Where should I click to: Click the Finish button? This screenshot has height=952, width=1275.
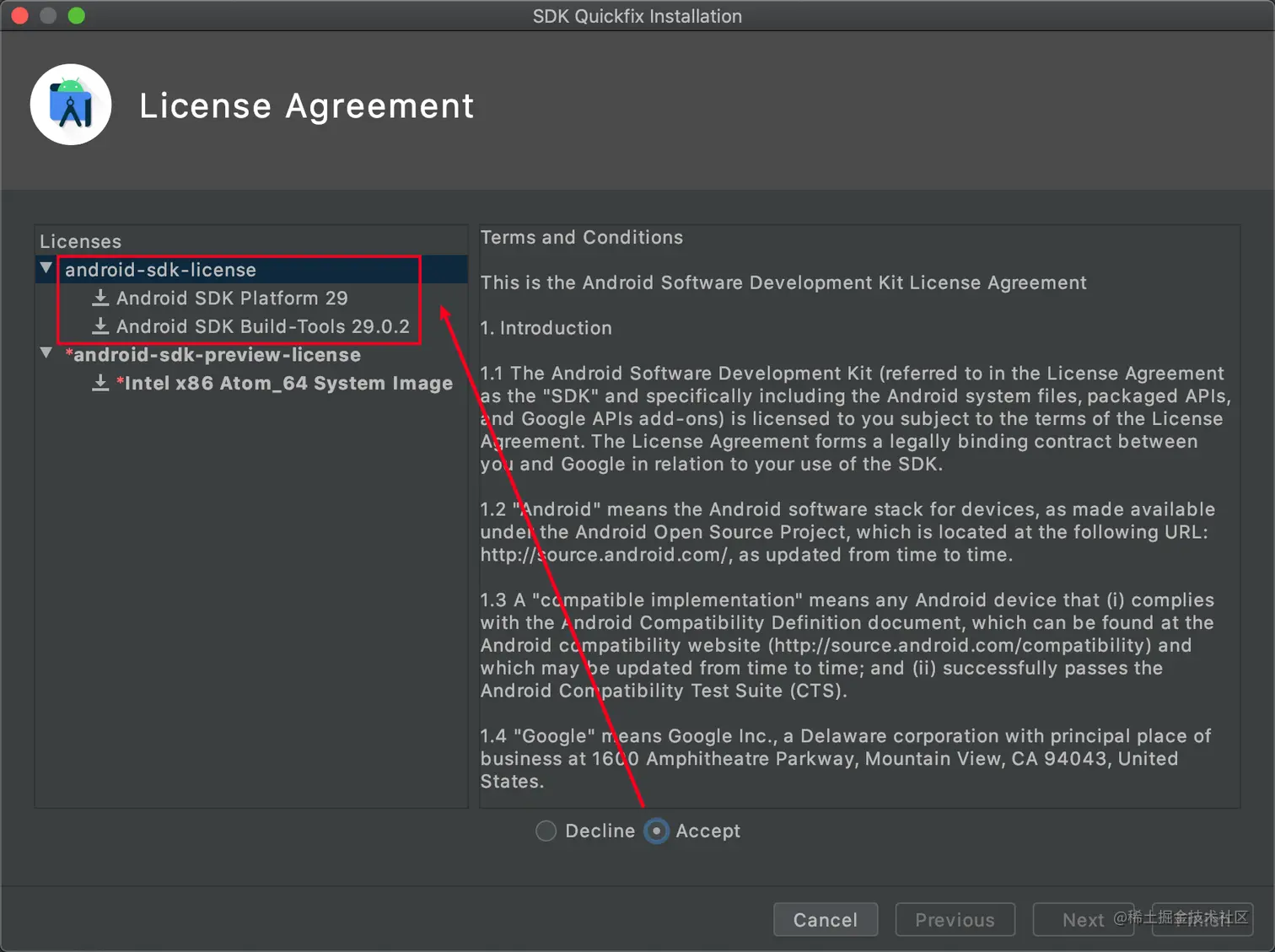click(x=1202, y=920)
